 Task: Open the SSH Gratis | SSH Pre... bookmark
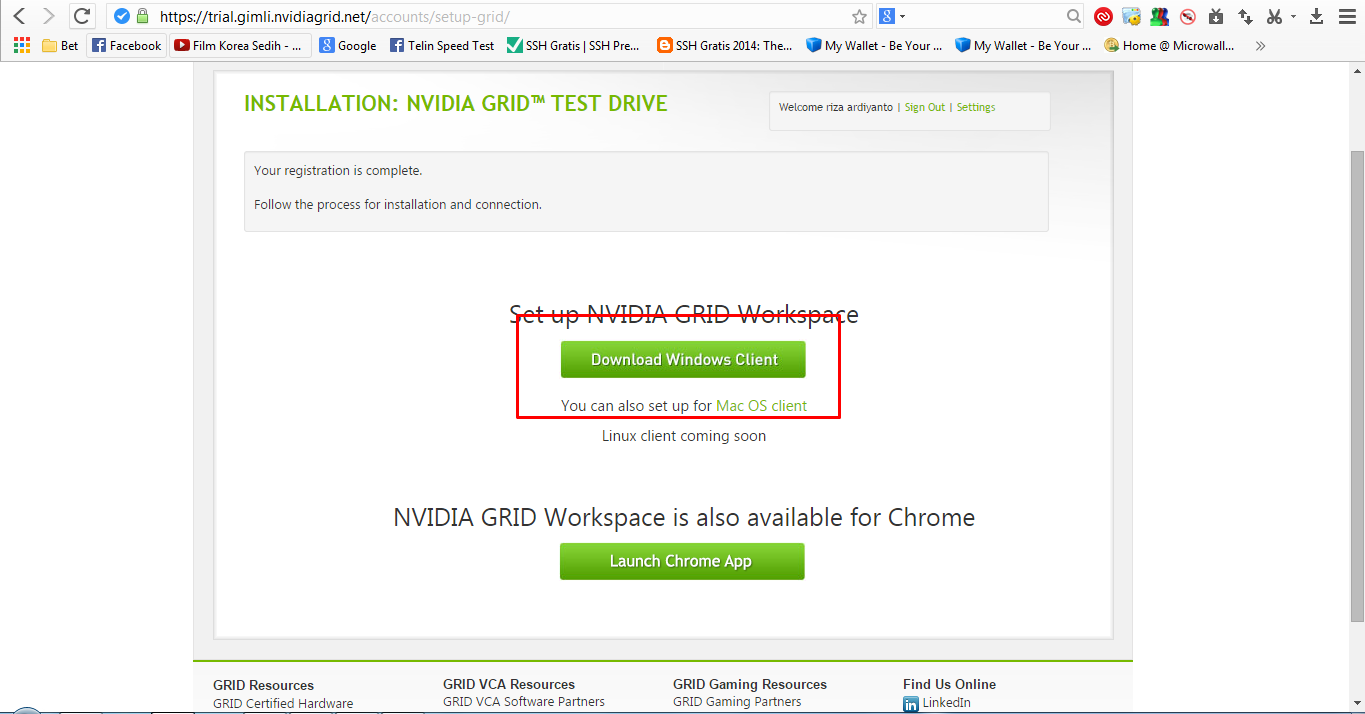[574, 45]
